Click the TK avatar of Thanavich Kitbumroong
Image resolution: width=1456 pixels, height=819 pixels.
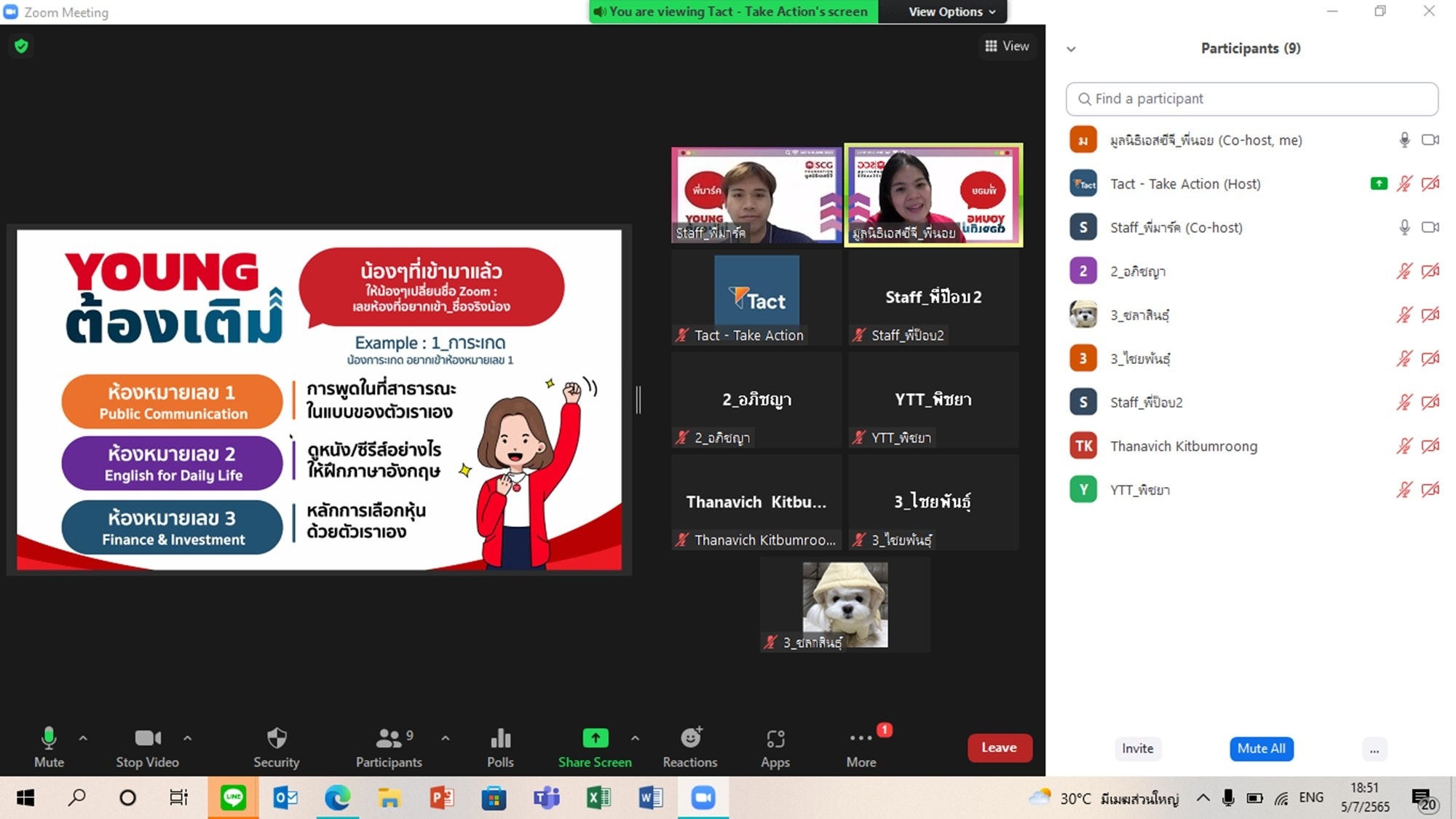[1083, 446]
